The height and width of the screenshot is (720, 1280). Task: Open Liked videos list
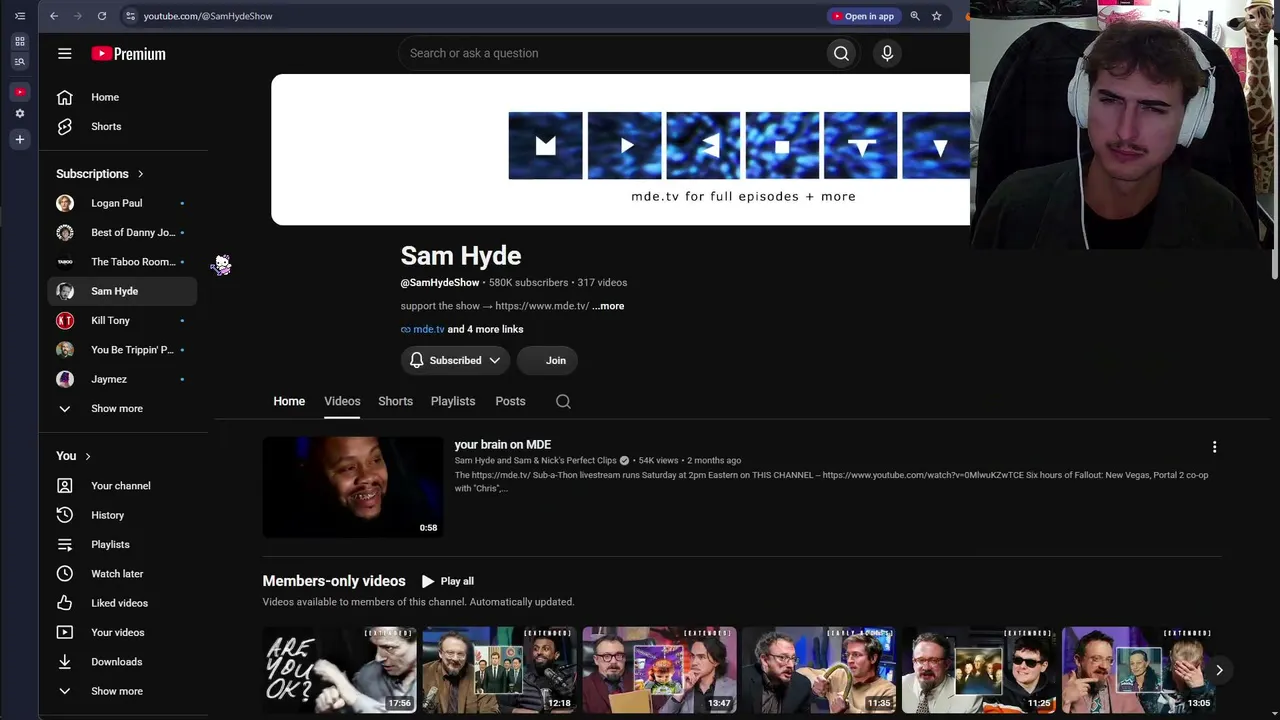point(122,603)
